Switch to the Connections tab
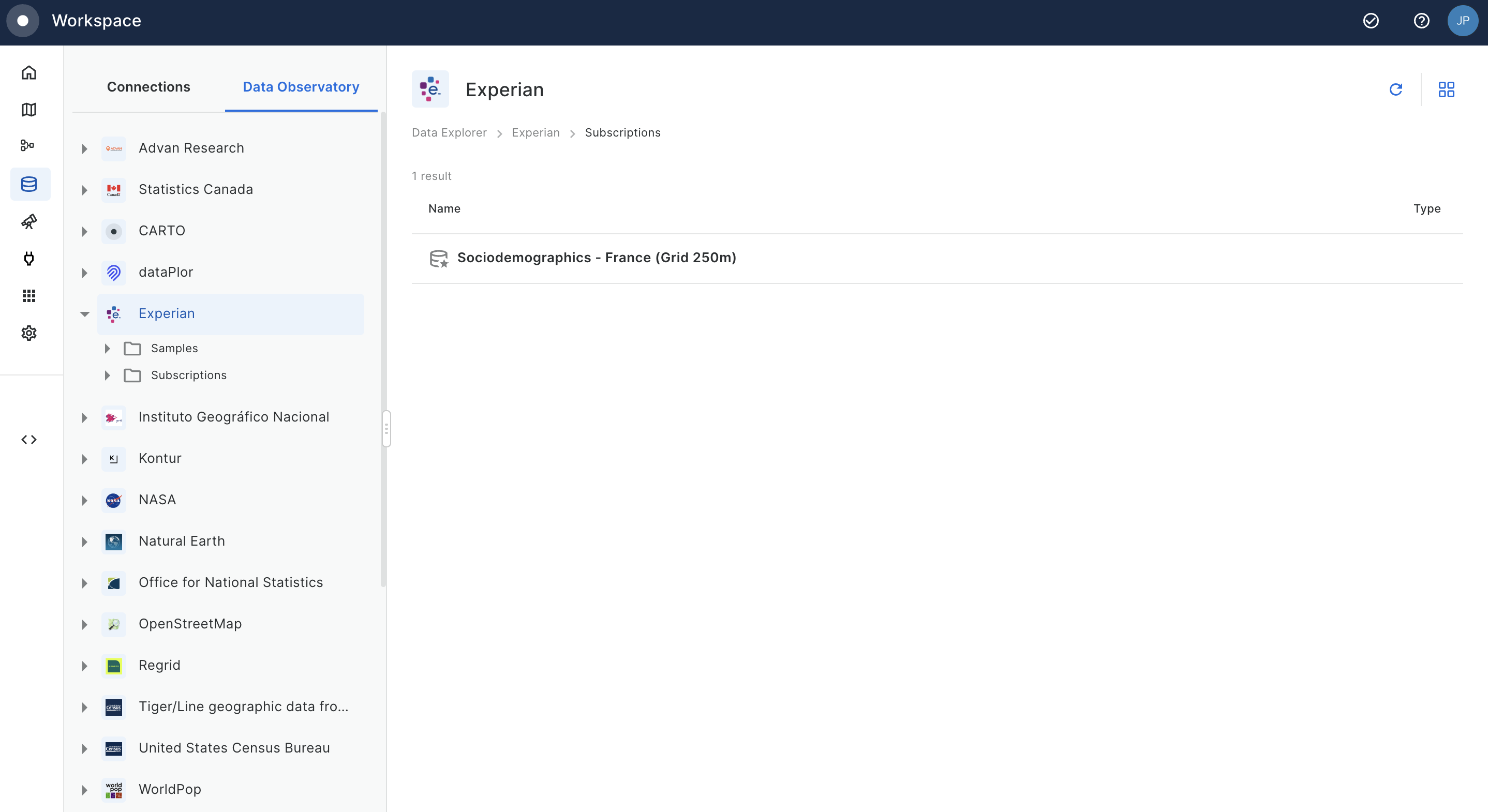 point(148,86)
